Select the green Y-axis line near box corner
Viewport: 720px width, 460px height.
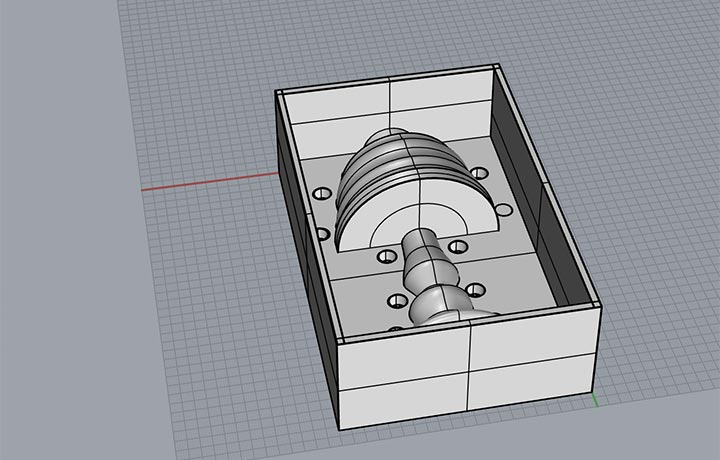pos(595,400)
